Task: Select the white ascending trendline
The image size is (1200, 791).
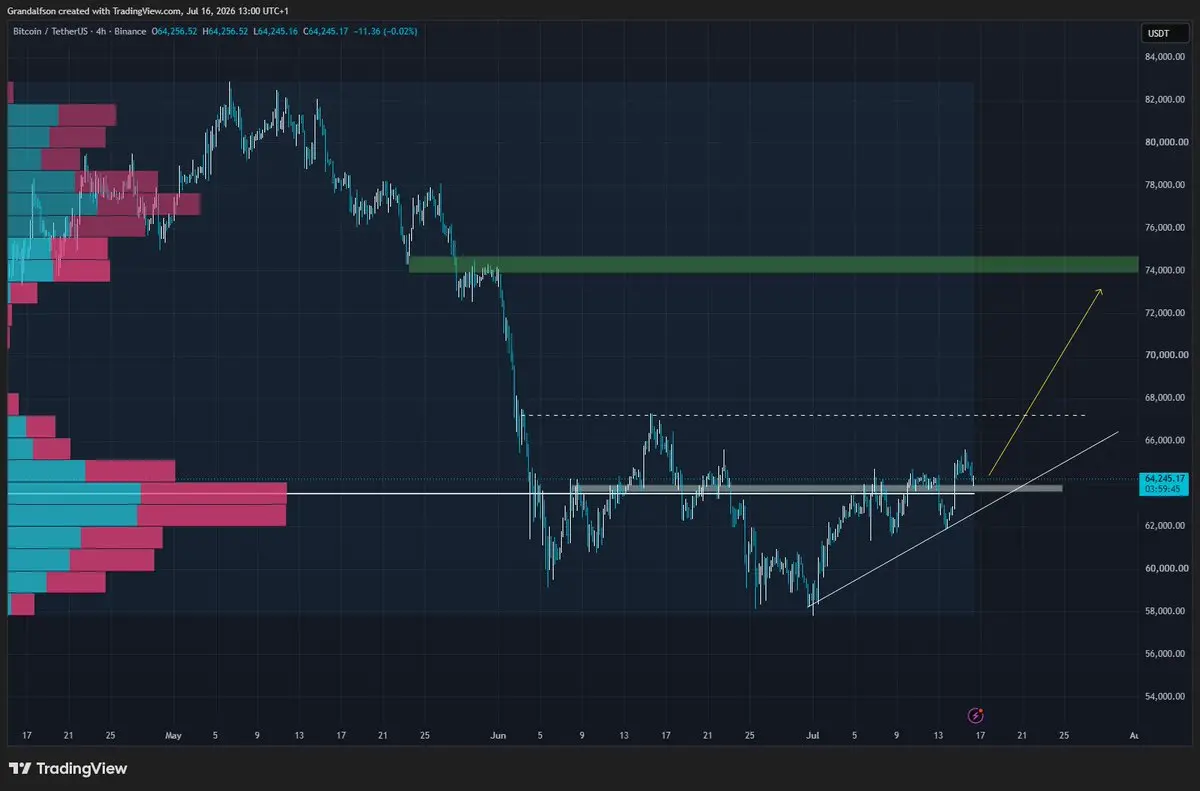Action: point(964,519)
